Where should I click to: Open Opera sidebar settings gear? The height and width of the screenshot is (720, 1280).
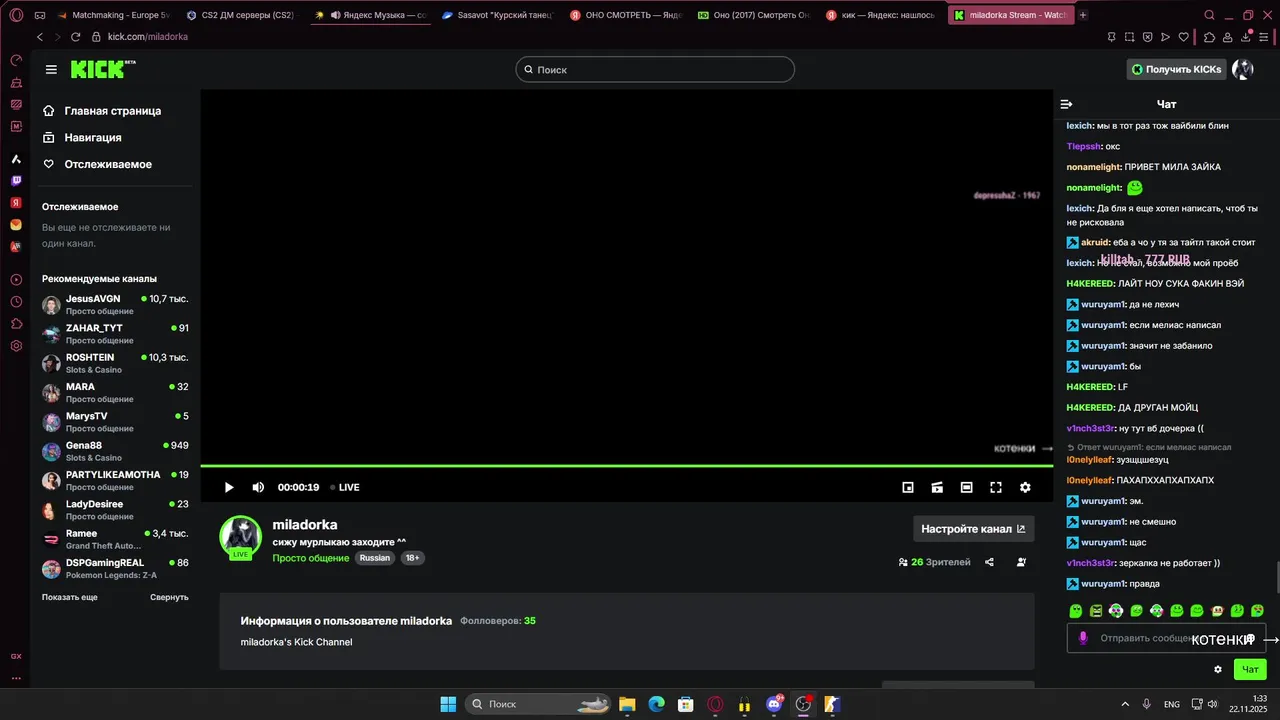(16, 345)
